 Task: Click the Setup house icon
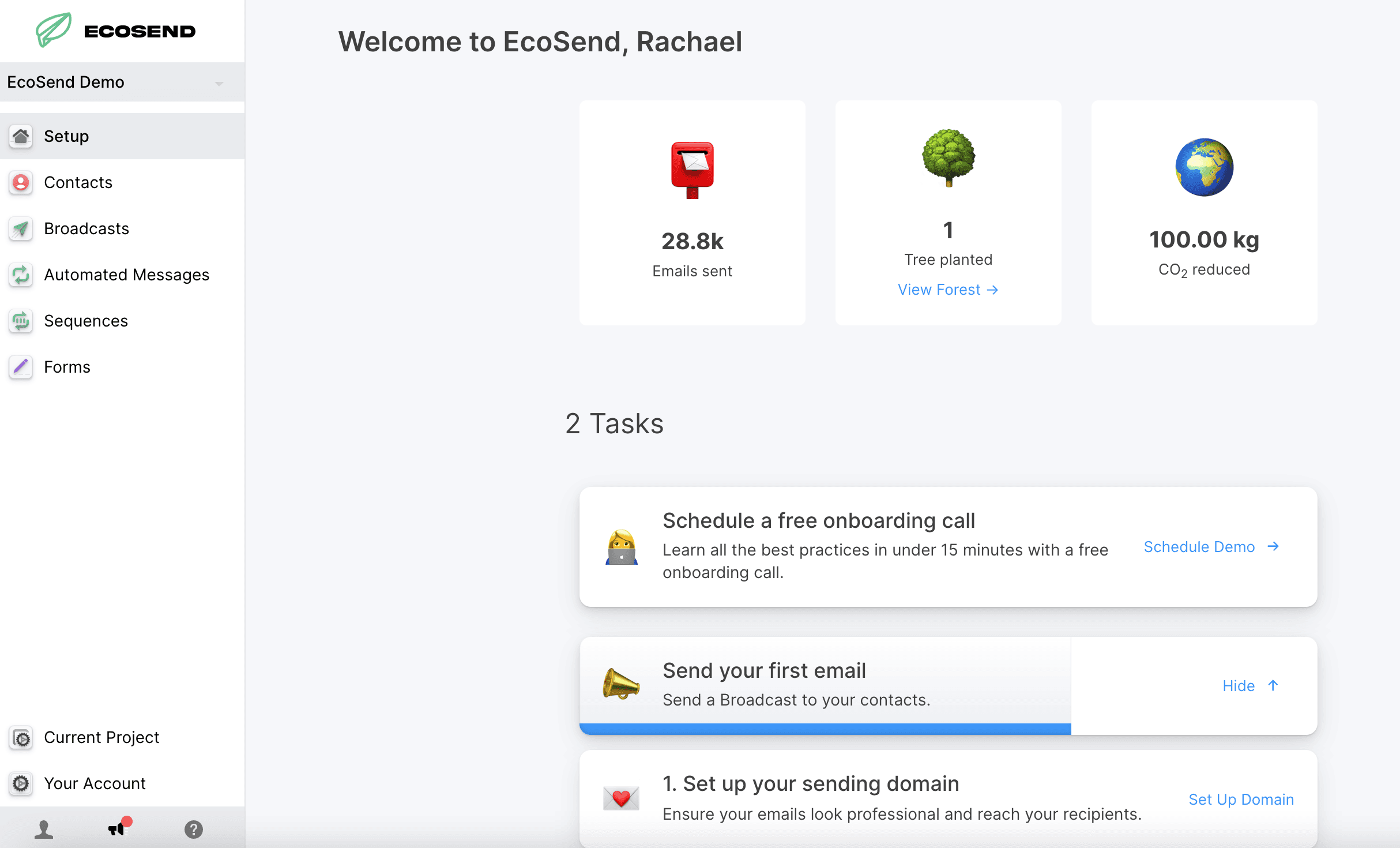point(21,137)
